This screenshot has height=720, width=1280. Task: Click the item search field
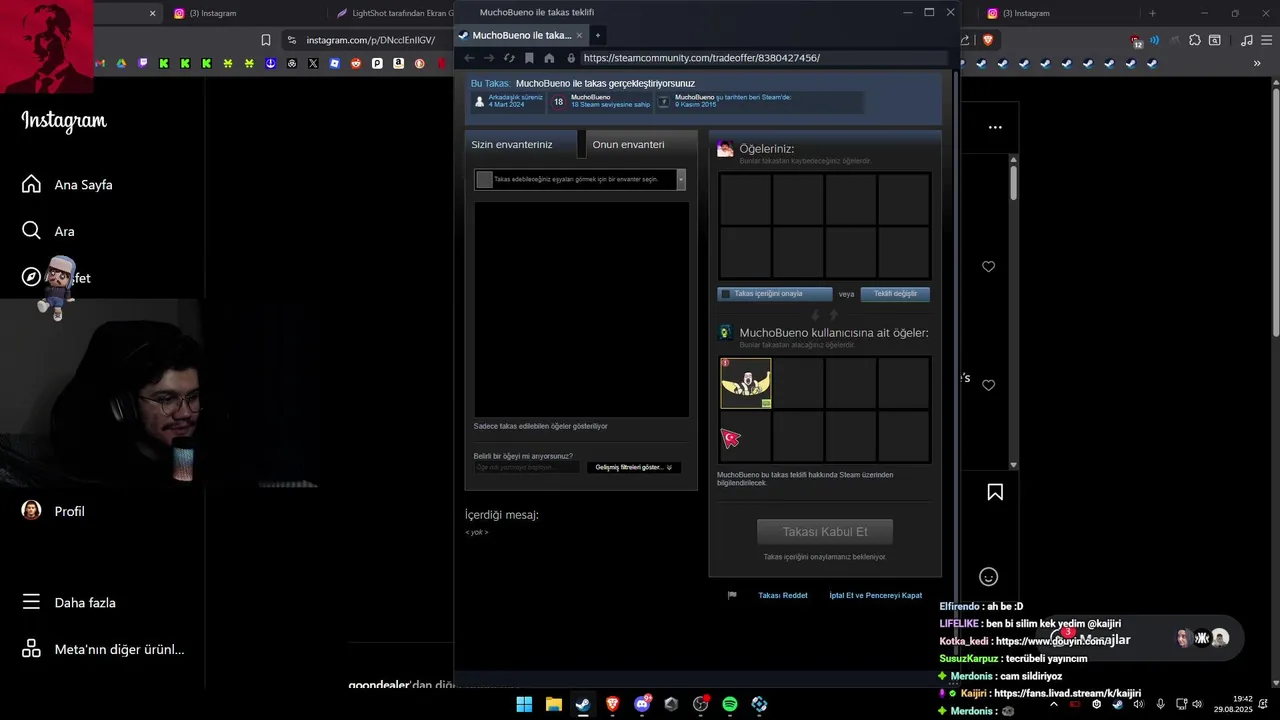527,467
